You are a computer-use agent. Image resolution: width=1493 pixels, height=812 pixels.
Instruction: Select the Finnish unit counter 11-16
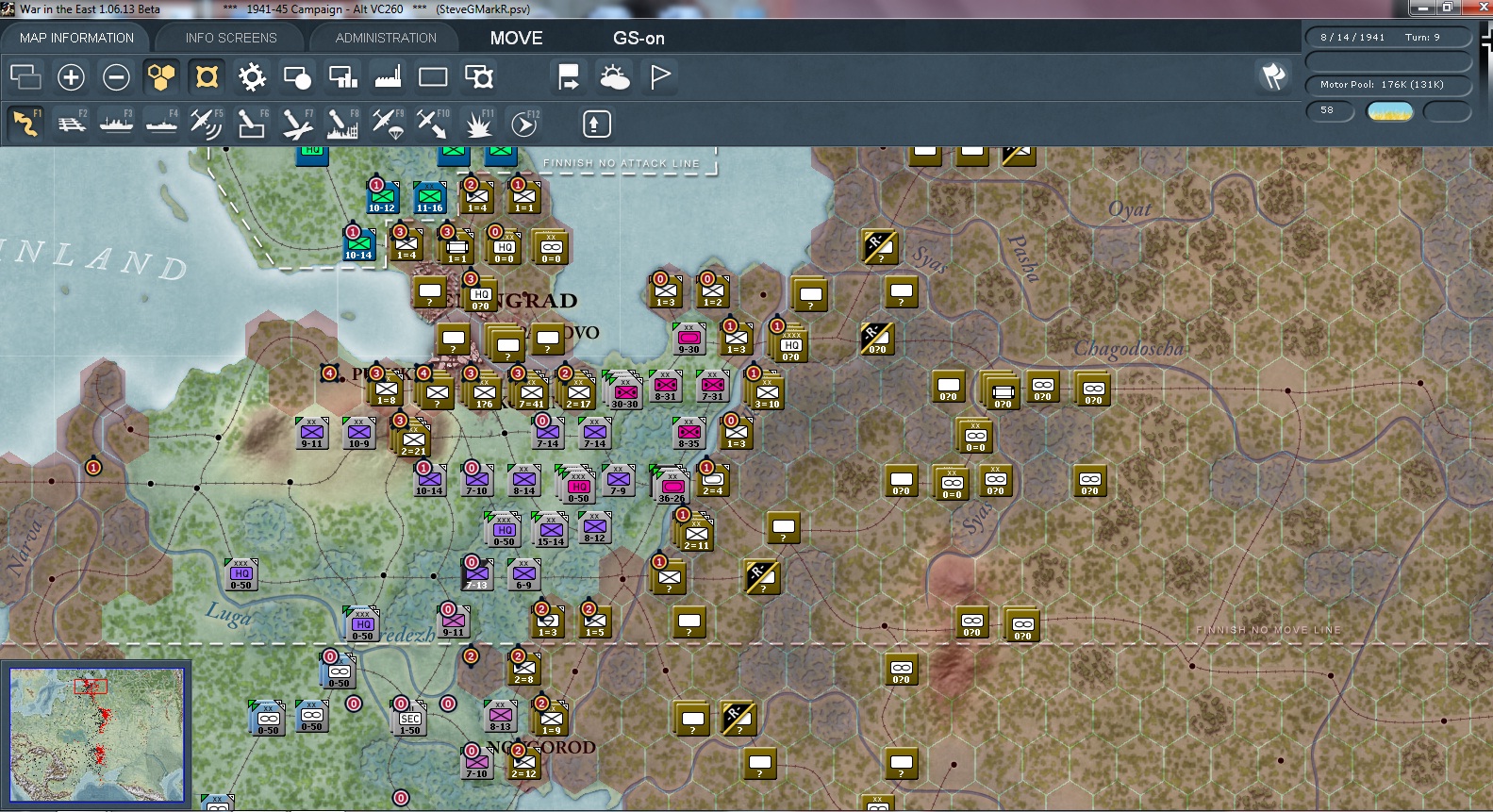[429, 198]
